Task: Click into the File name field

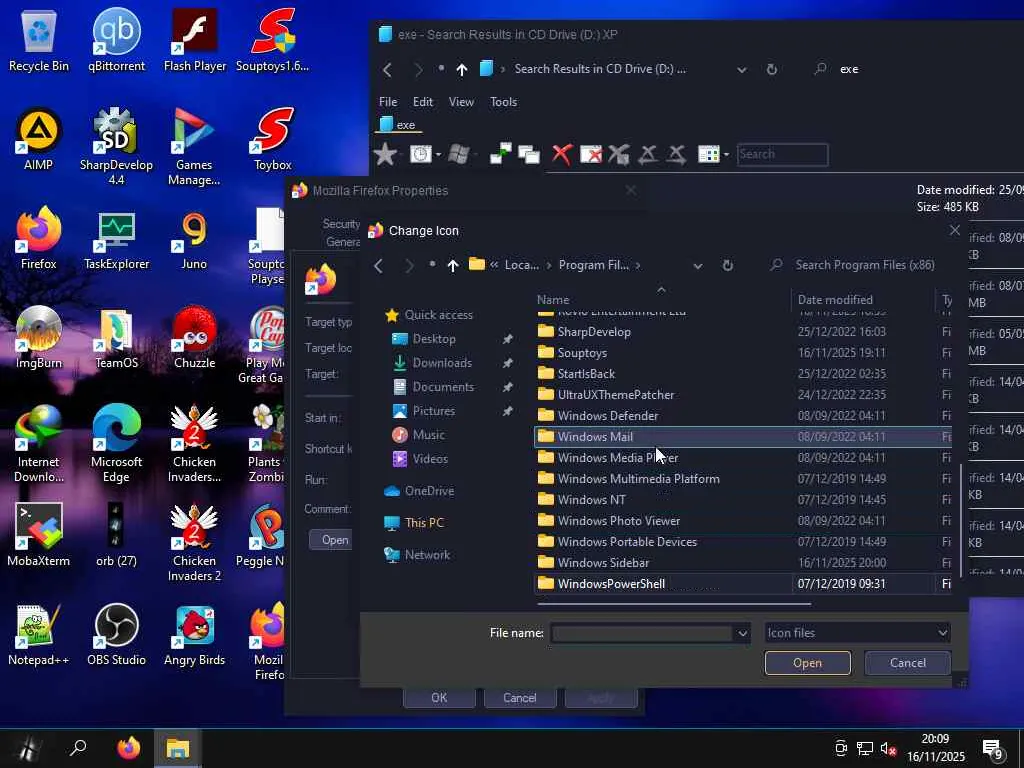Action: 642,633
